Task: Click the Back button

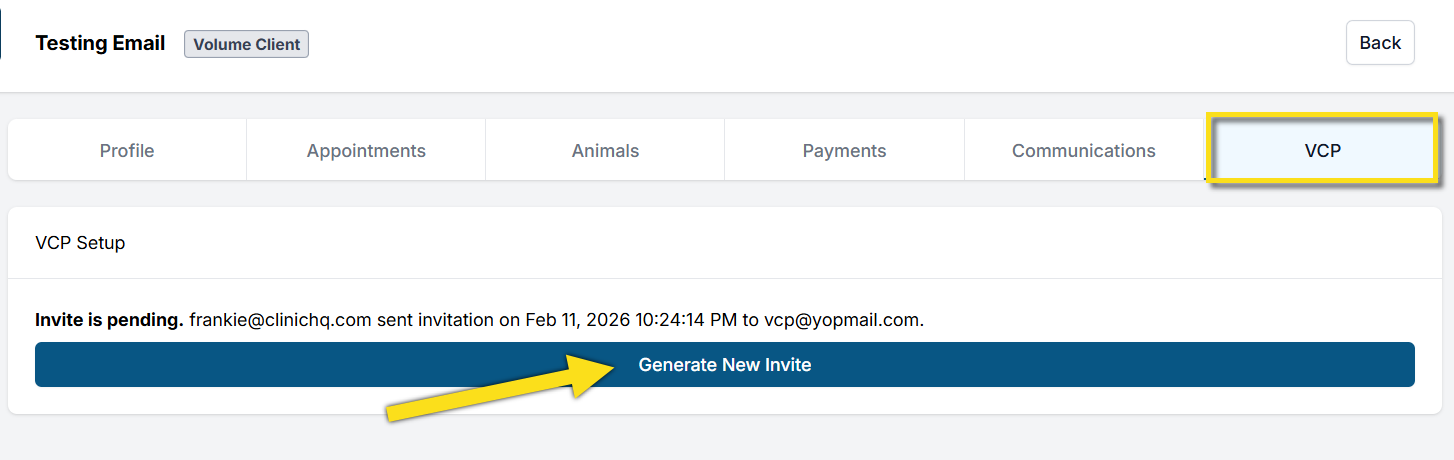Action: click(x=1380, y=43)
